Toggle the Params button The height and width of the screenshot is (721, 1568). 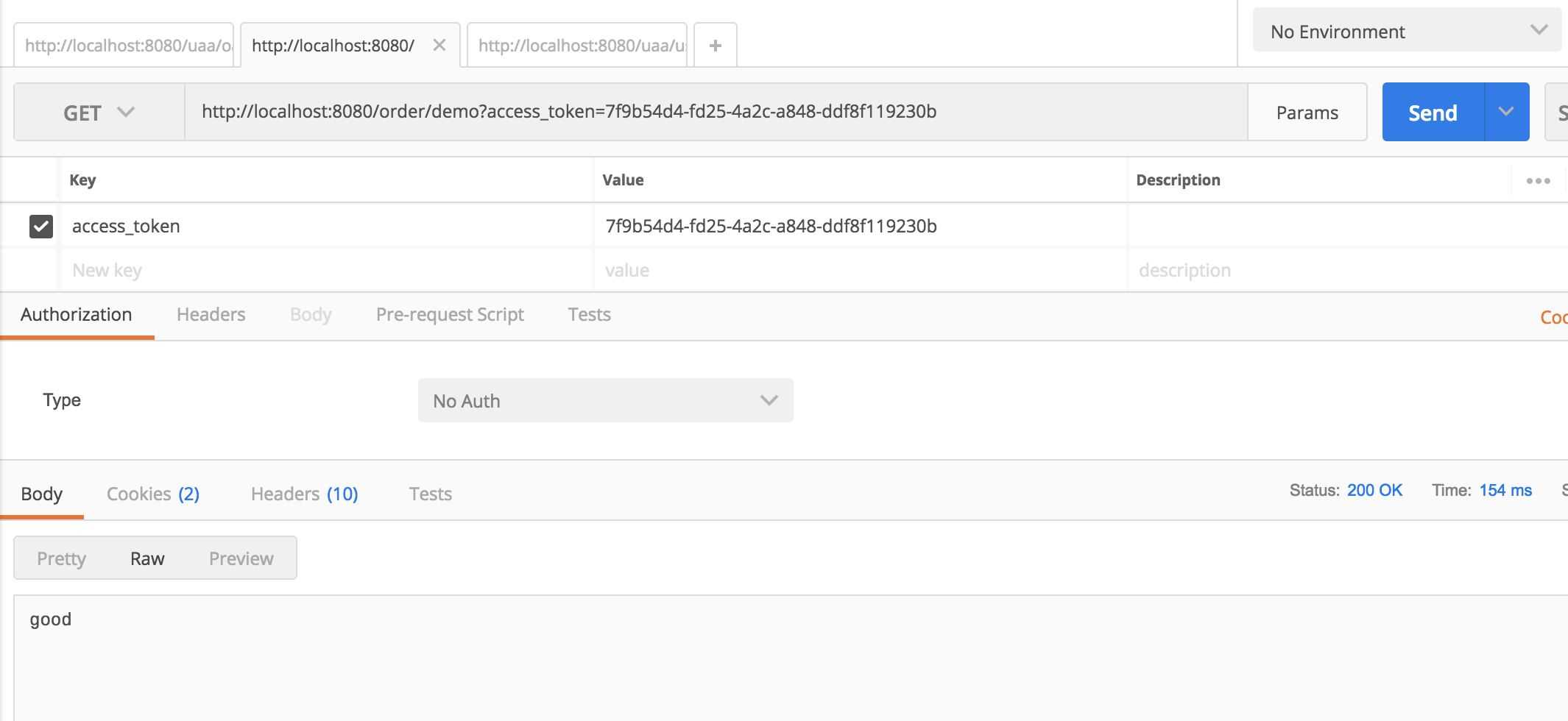click(x=1307, y=113)
